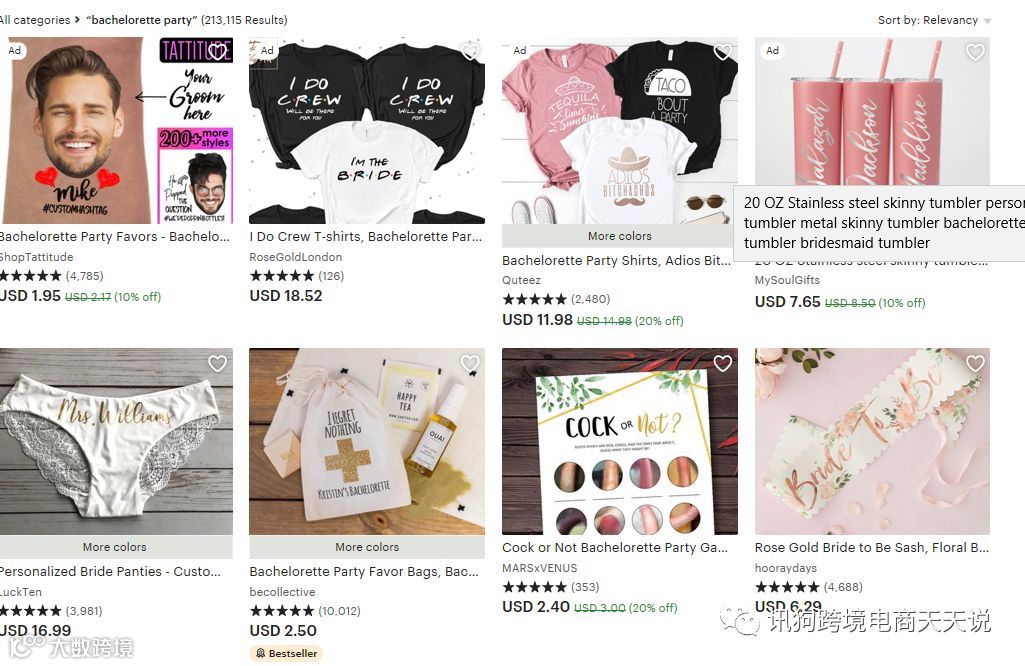Open the Sort by Relevancy dropdown
Screen dimensions: 1025x666
coord(934,20)
